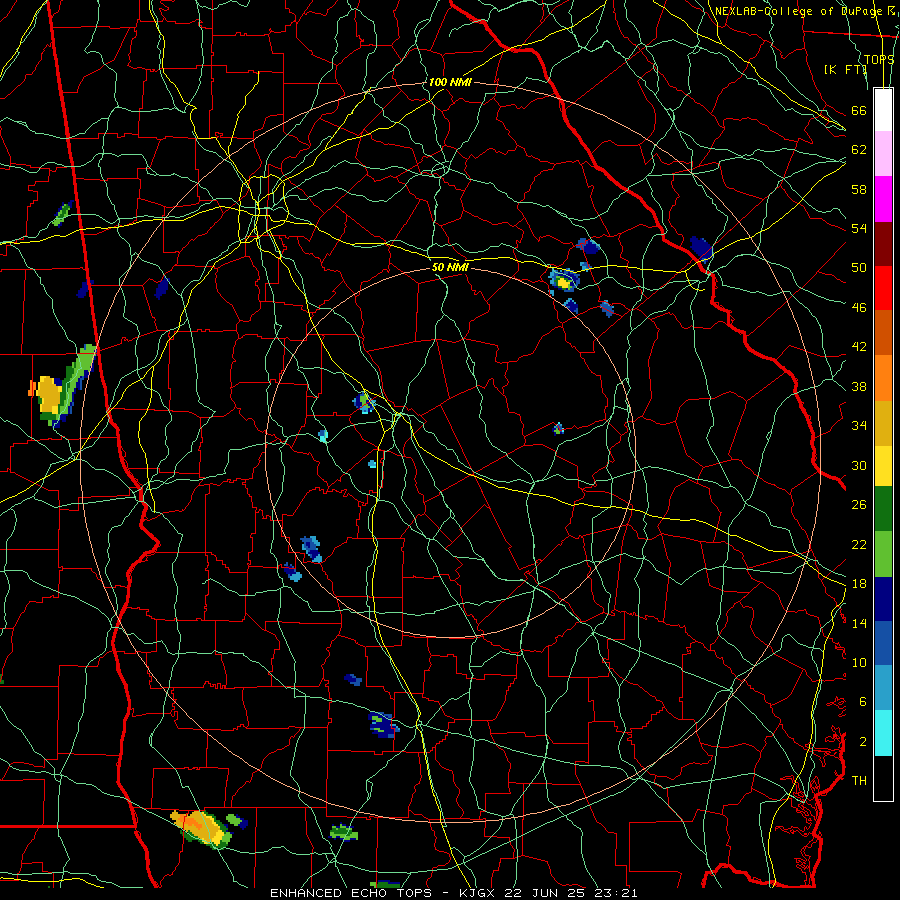The height and width of the screenshot is (900, 900).
Task: Click the "46" legend value
Action: pos(859,308)
